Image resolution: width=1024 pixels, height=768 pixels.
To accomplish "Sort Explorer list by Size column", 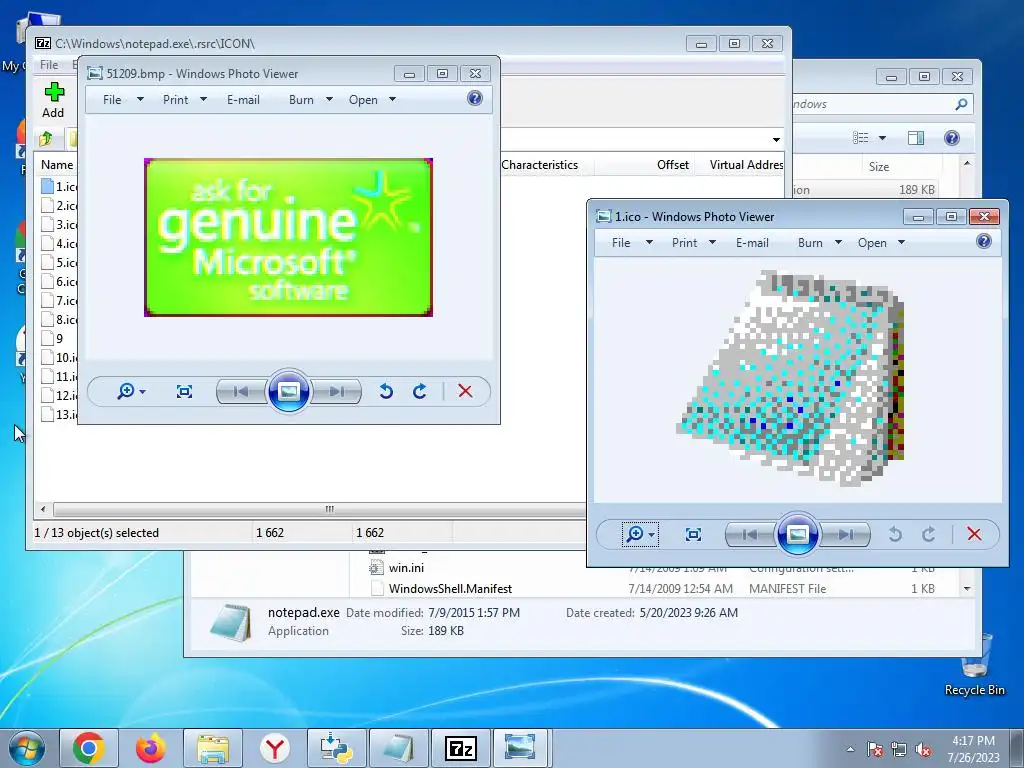I will point(878,167).
